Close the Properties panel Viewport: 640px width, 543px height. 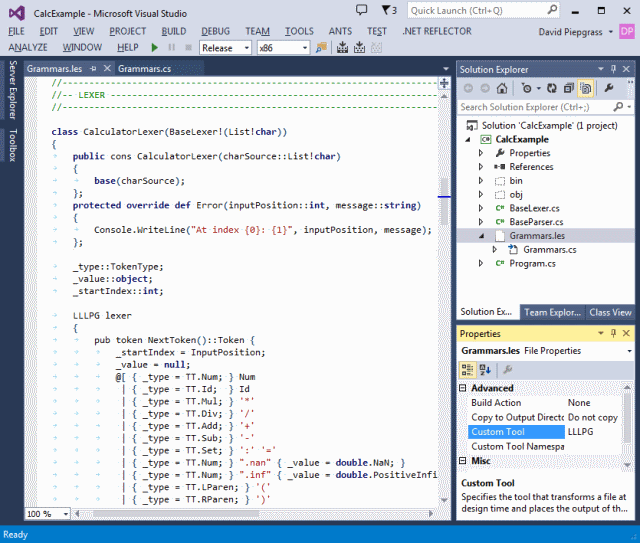click(626, 333)
